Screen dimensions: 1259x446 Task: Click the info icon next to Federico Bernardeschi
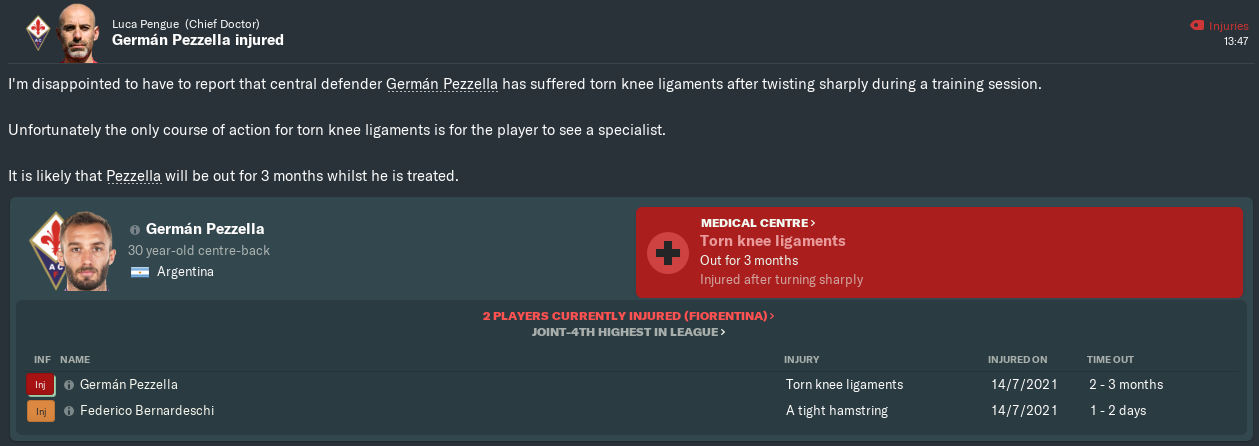coord(68,411)
